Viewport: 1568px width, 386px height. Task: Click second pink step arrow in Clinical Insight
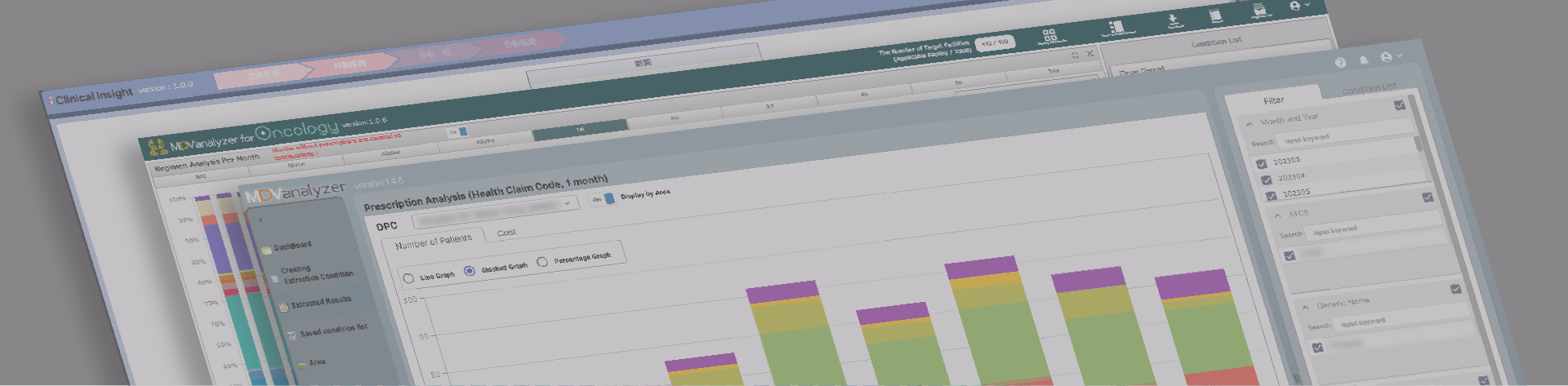point(349,63)
